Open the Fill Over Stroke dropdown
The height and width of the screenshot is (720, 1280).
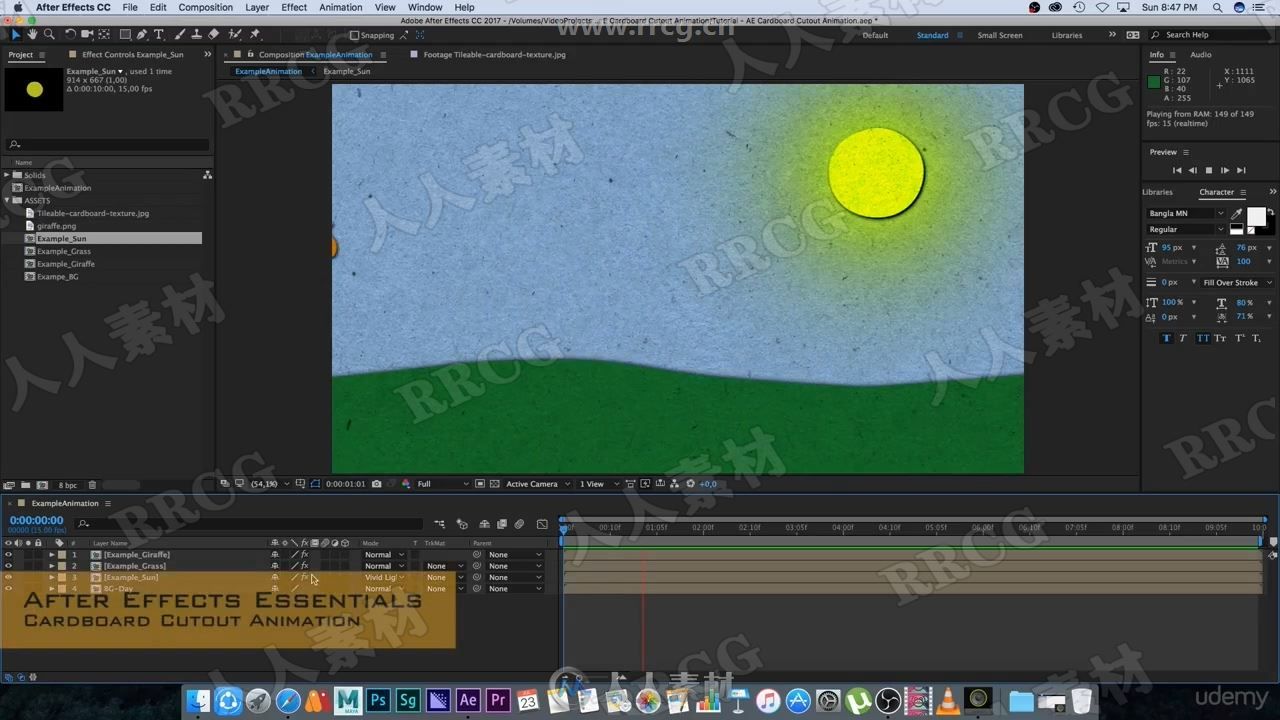point(1237,282)
